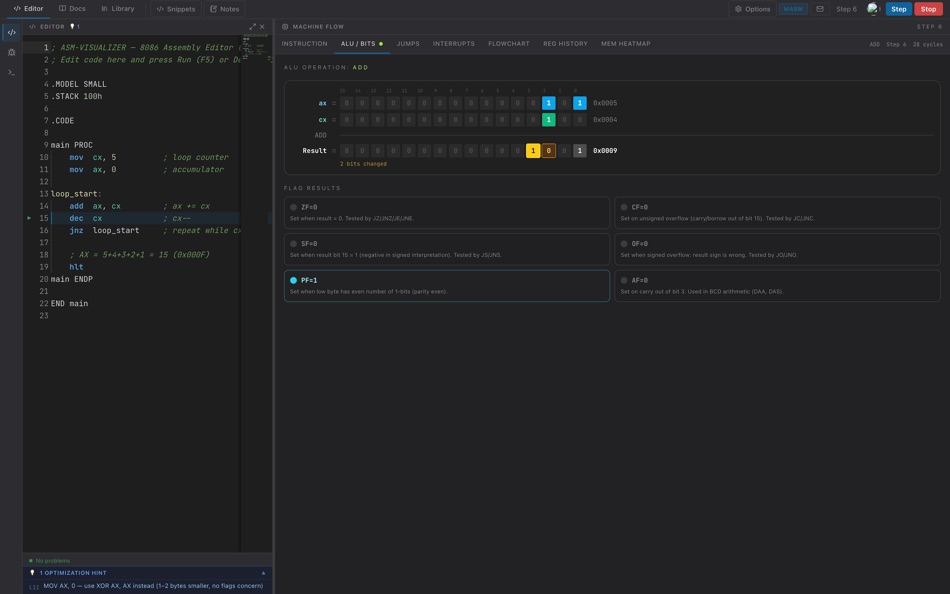Click the '28 cycles' counter text
Screen dimensions: 950x594
click(928, 44)
